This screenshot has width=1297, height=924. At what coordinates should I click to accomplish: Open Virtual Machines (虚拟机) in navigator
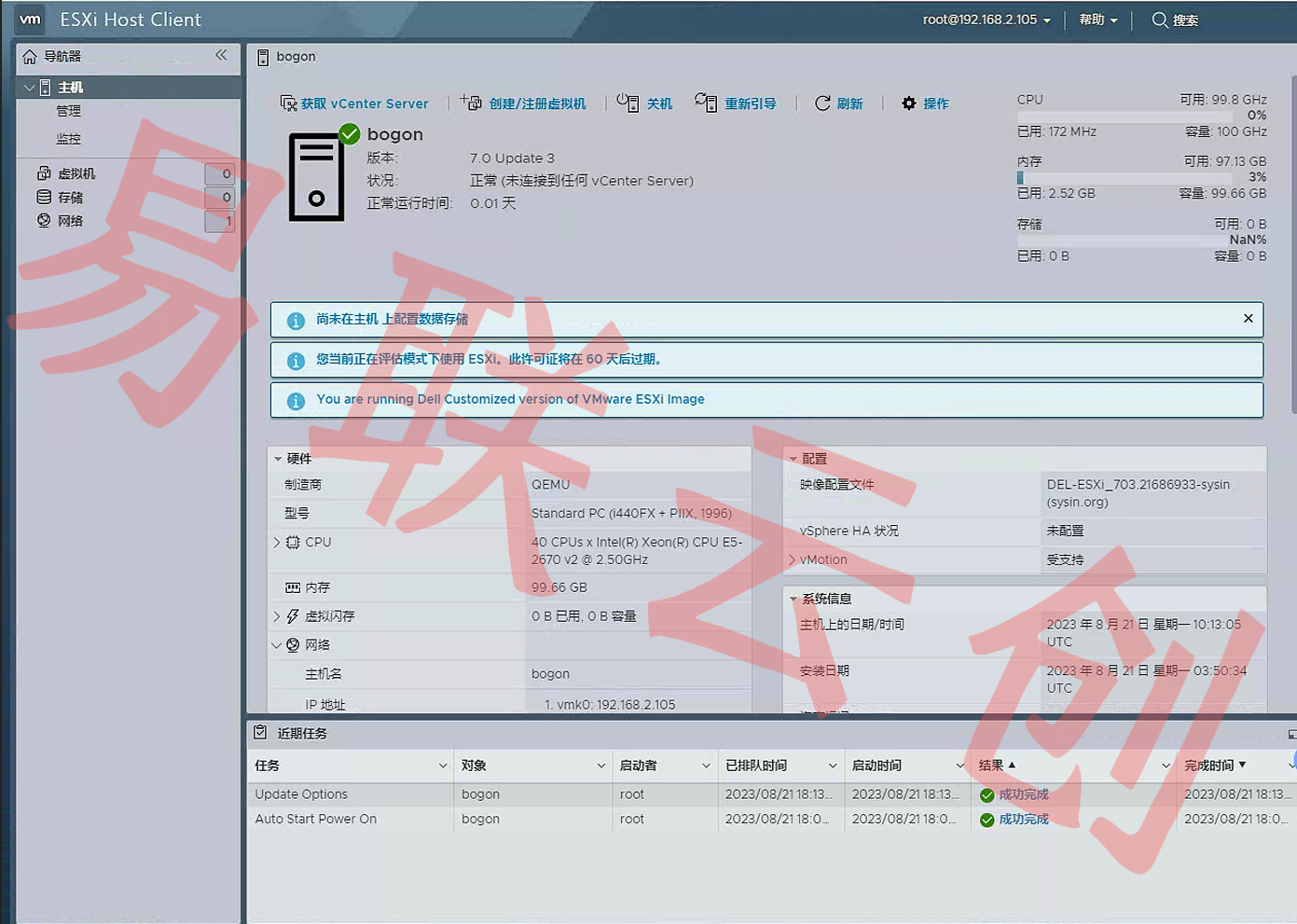(76, 173)
